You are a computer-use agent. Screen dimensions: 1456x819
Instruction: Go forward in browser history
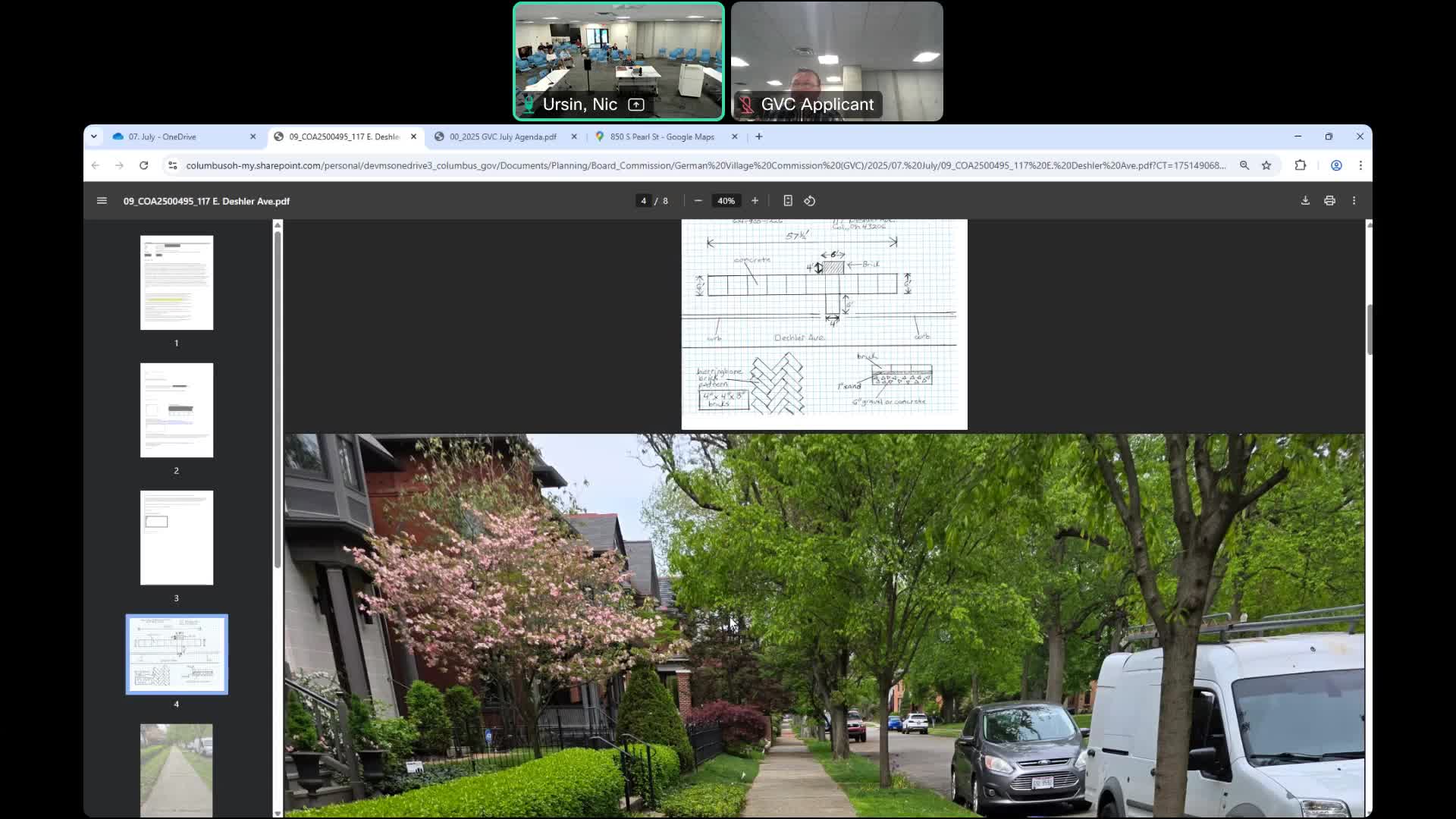click(119, 165)
